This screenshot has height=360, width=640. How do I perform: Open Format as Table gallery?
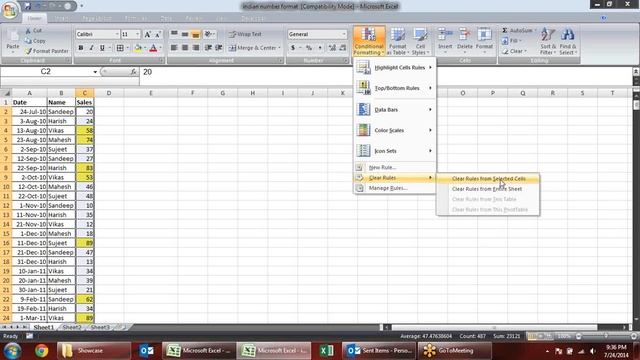397,41
